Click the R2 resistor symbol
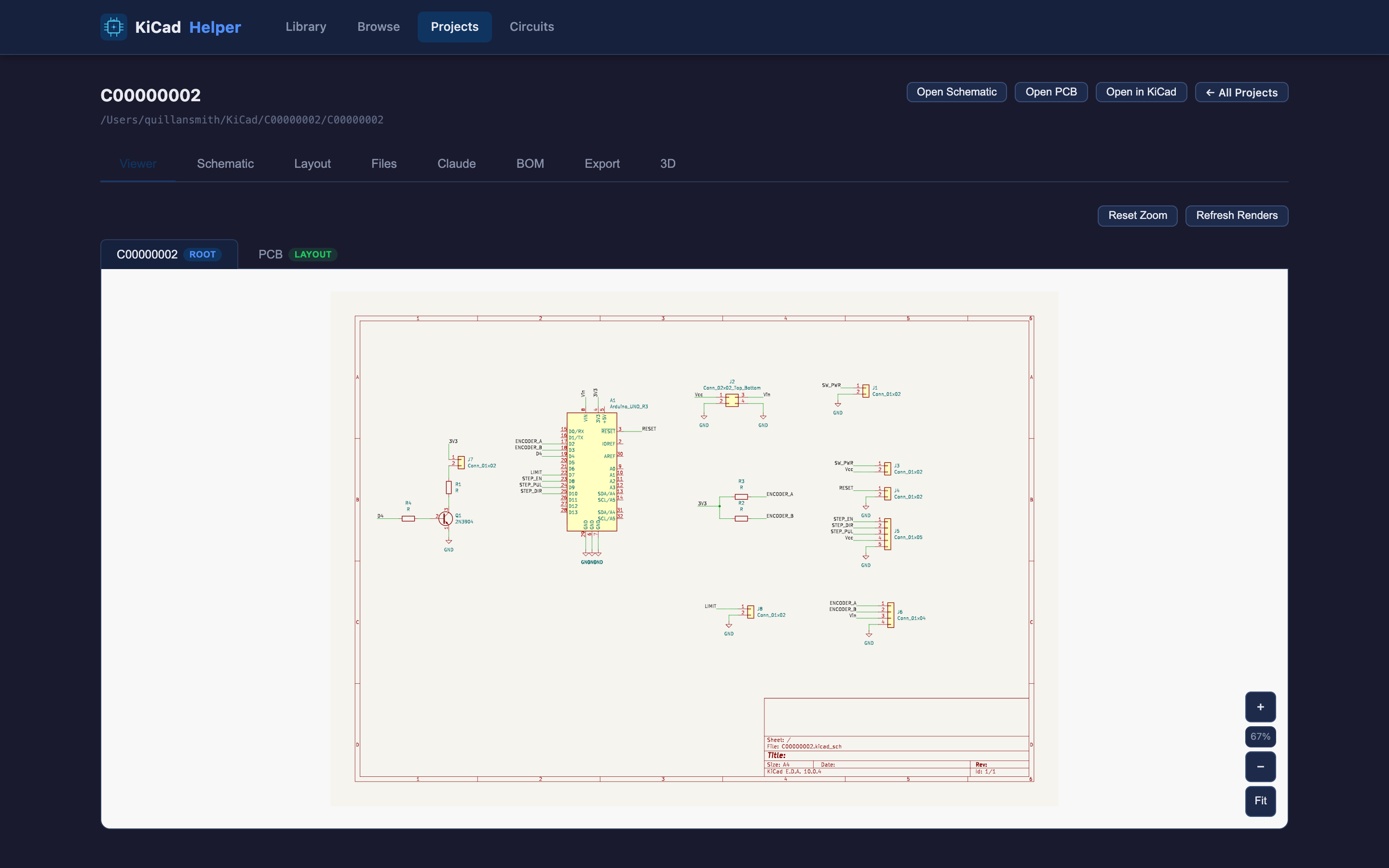Viewport: 1389px width, 868px height. (741, 518)
